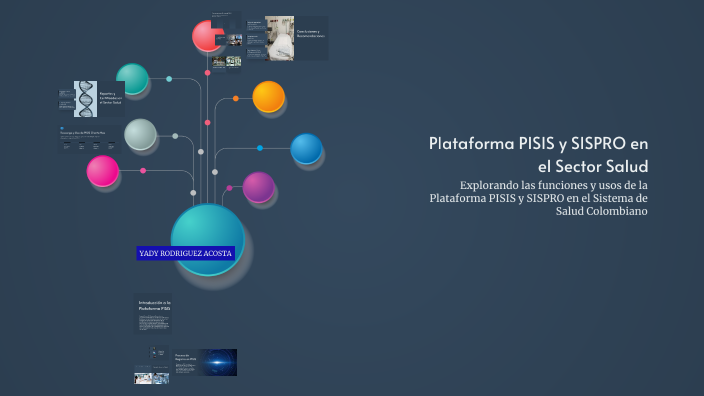Screen dimensions: 704x396
Task: Open the teal small topic circle
Action: (132, 79)
